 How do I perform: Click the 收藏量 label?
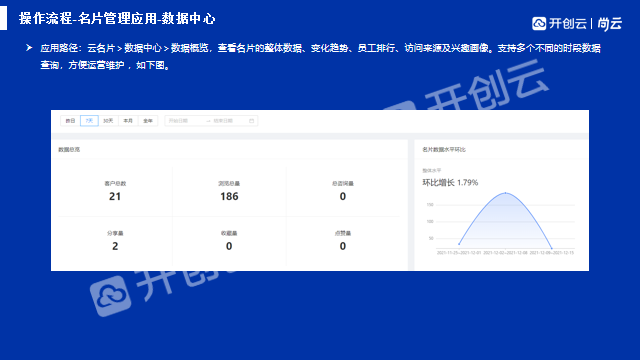[229, 233]
